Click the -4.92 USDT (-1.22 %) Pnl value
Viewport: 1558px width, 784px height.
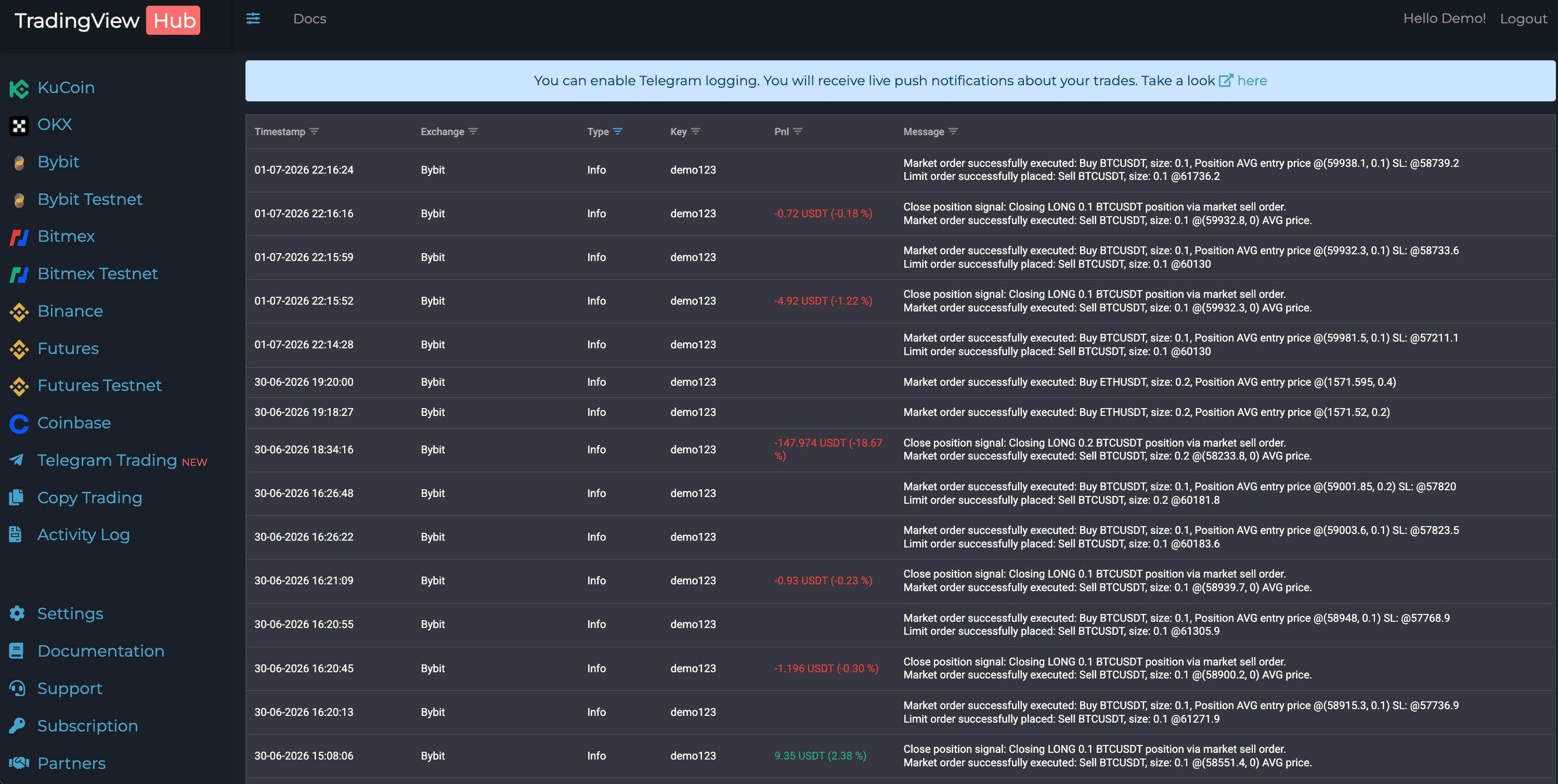[x=823, y=301]
